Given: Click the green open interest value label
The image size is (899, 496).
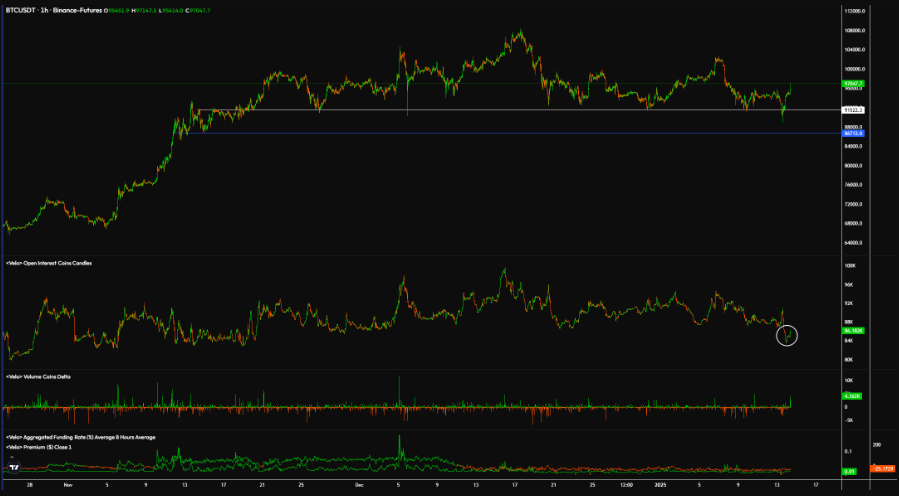Looking at the screenshot, I should point(853,329).
